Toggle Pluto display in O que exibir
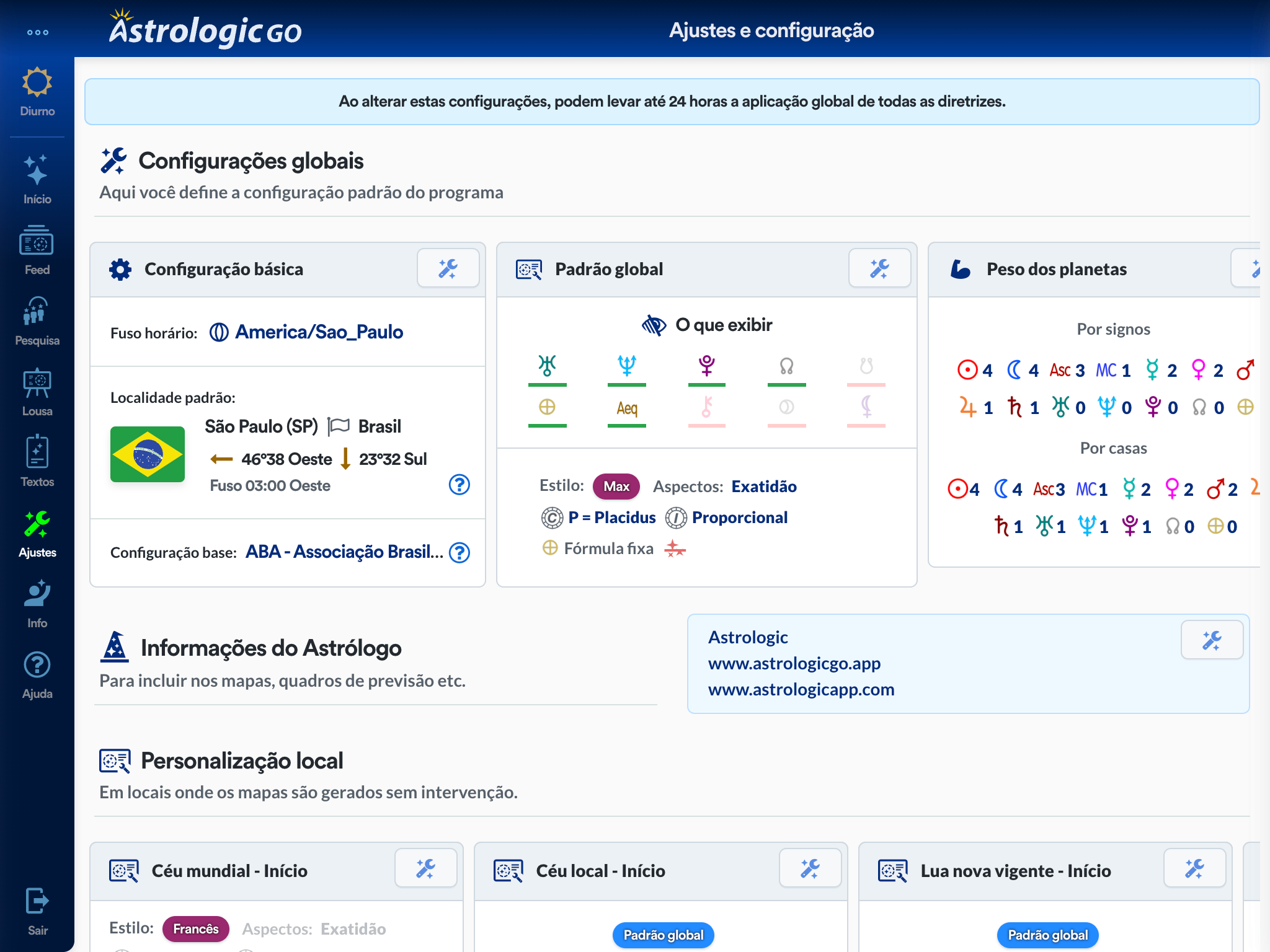Screen dimensions: 1270x952 (707, 369)
